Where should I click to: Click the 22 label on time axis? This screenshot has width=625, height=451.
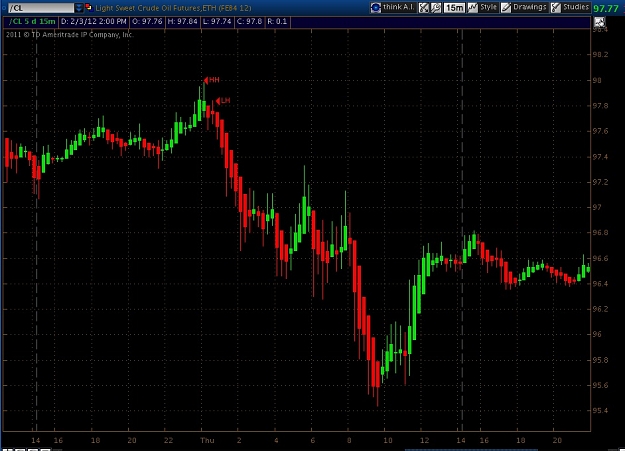tap(169, 440)
